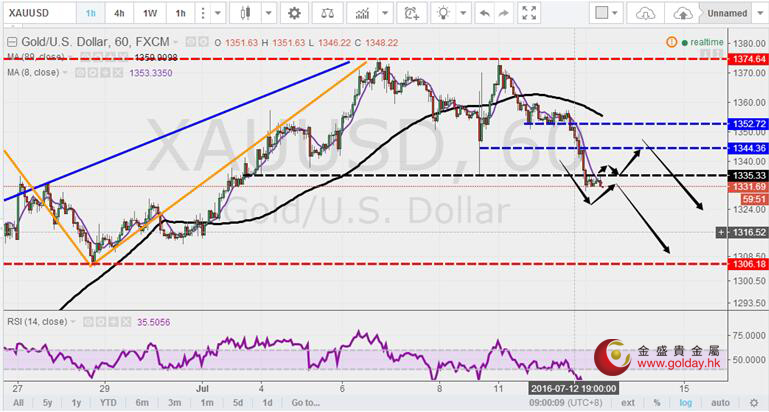
Task: Load chart layout from cloud icon
Action: [x=645, y=13]
